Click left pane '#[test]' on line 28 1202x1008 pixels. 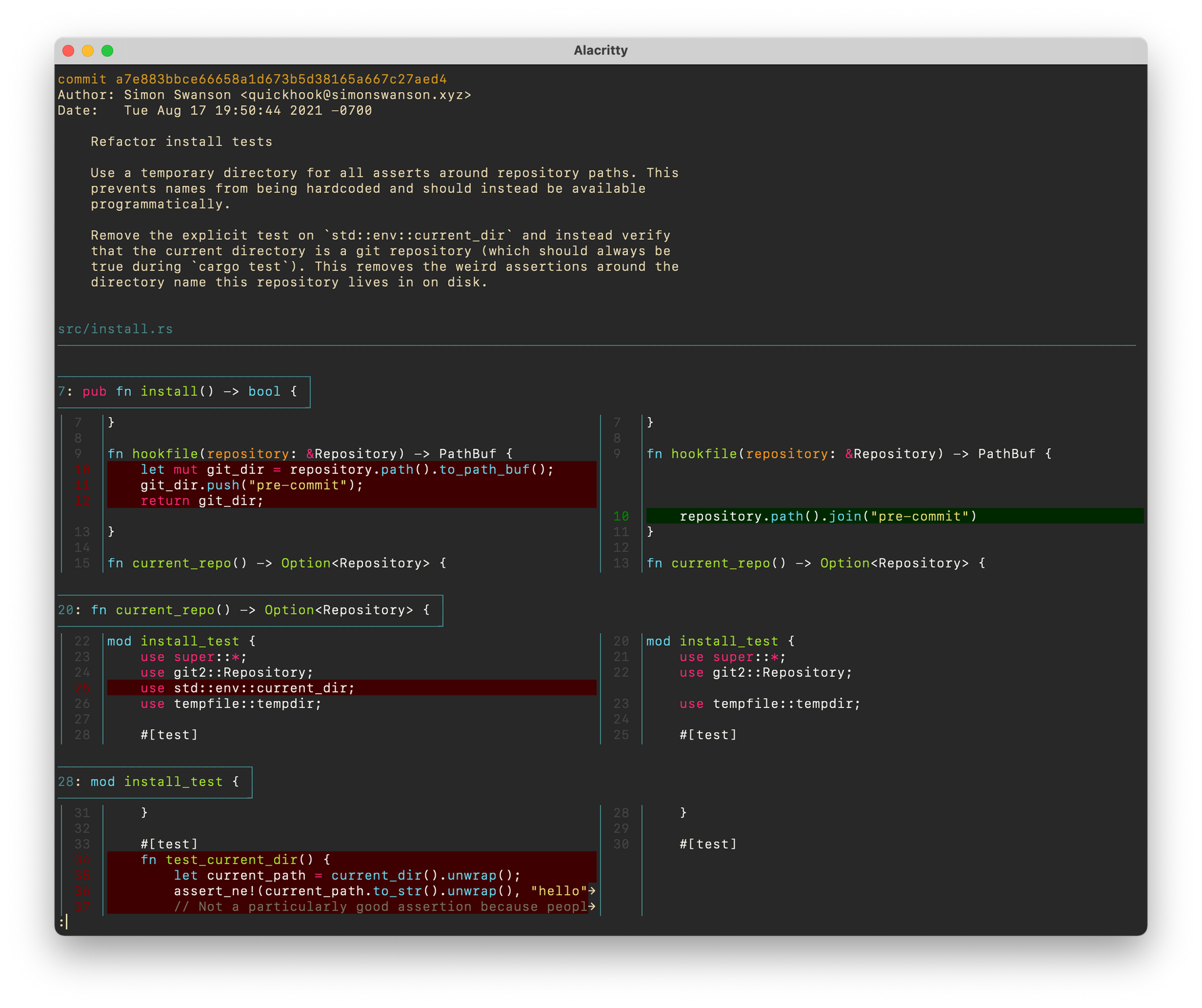click(169, 735)
